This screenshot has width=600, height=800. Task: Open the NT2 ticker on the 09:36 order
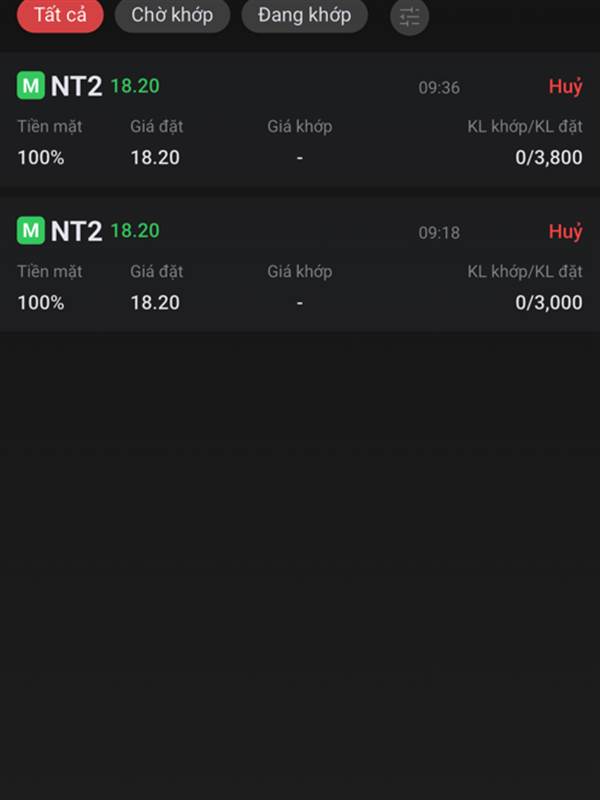coord(77,86)
